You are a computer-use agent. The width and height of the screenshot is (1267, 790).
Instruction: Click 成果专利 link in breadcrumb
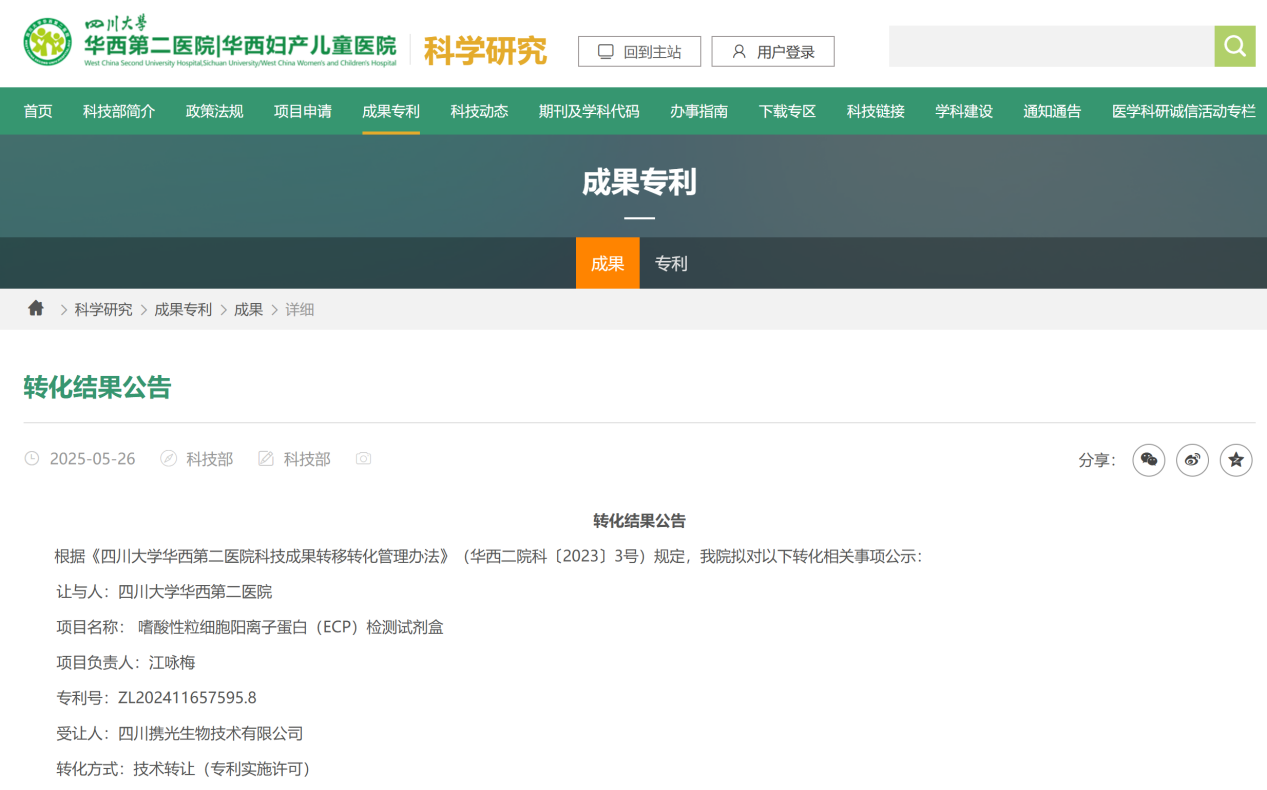tap(183, 310)
